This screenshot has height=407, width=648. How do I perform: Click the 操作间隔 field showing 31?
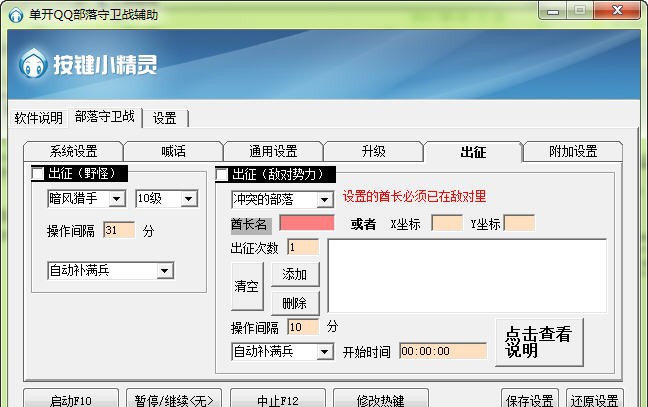(x=119, y=230)
